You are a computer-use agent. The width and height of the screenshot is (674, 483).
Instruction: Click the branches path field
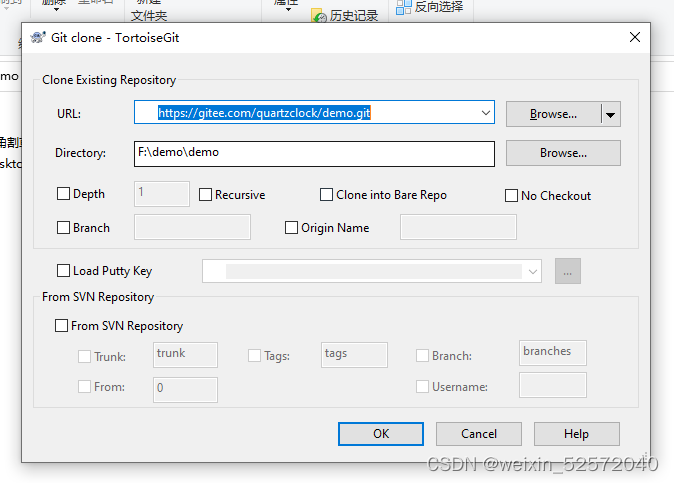click(x=553, y=353)
